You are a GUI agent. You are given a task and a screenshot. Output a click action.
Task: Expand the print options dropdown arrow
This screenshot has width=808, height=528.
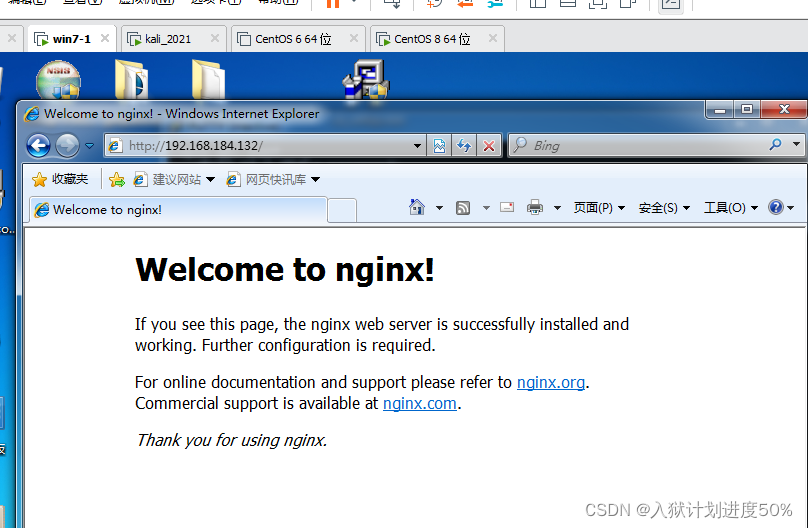(x=557, y=208)
